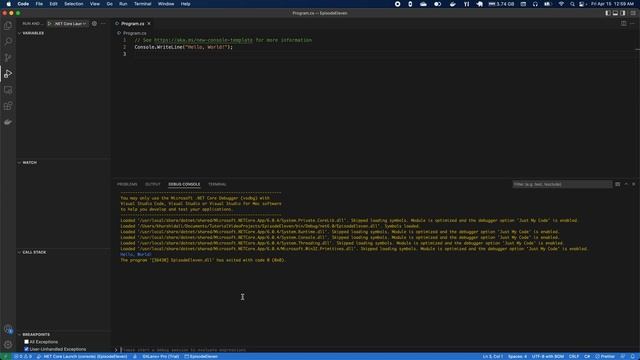Viewport: 640px width, 360px height.
Task: Clear the debug console
Action: [618, 184]
